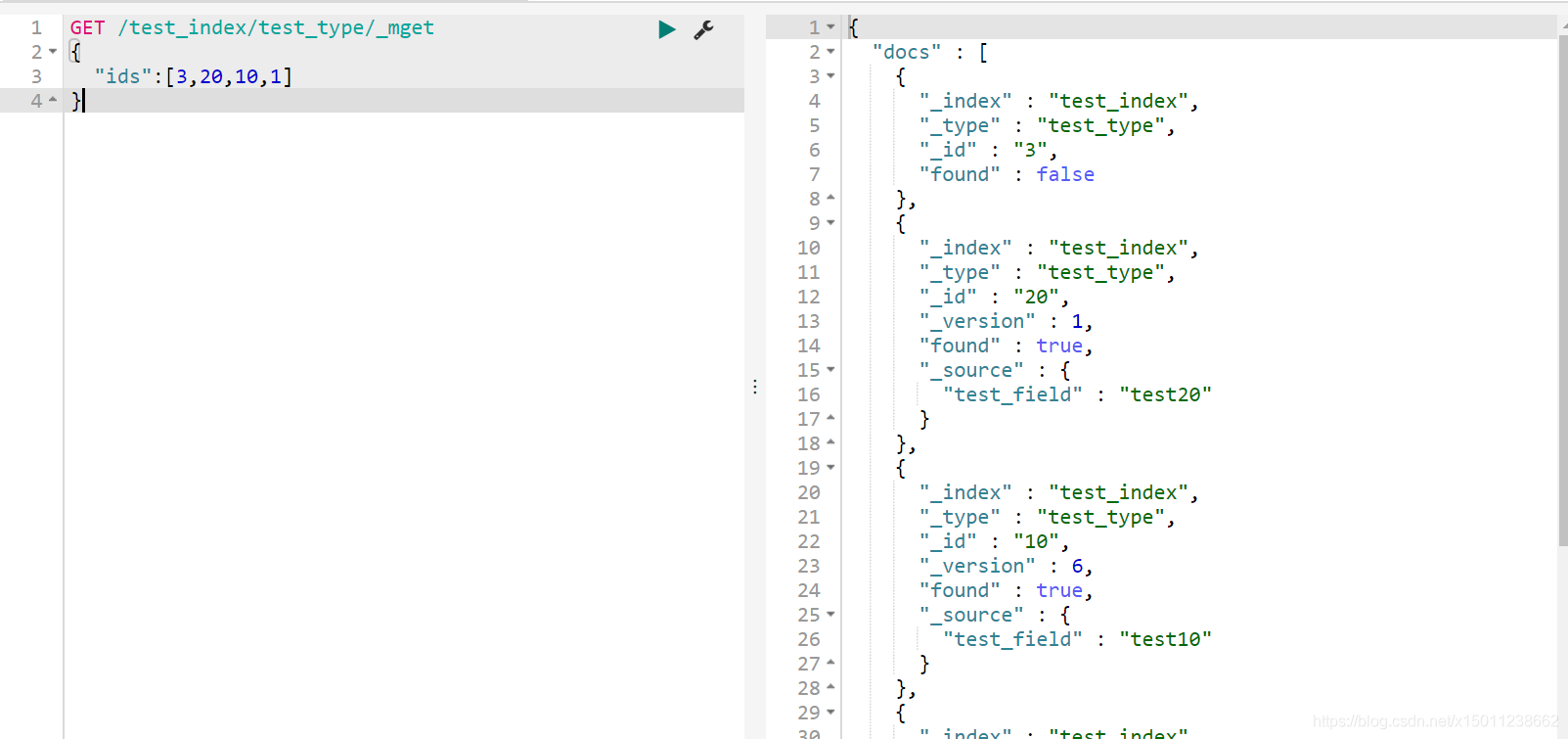
Task: Click the "test_field" key on line 26
Action: [1012, 639]
